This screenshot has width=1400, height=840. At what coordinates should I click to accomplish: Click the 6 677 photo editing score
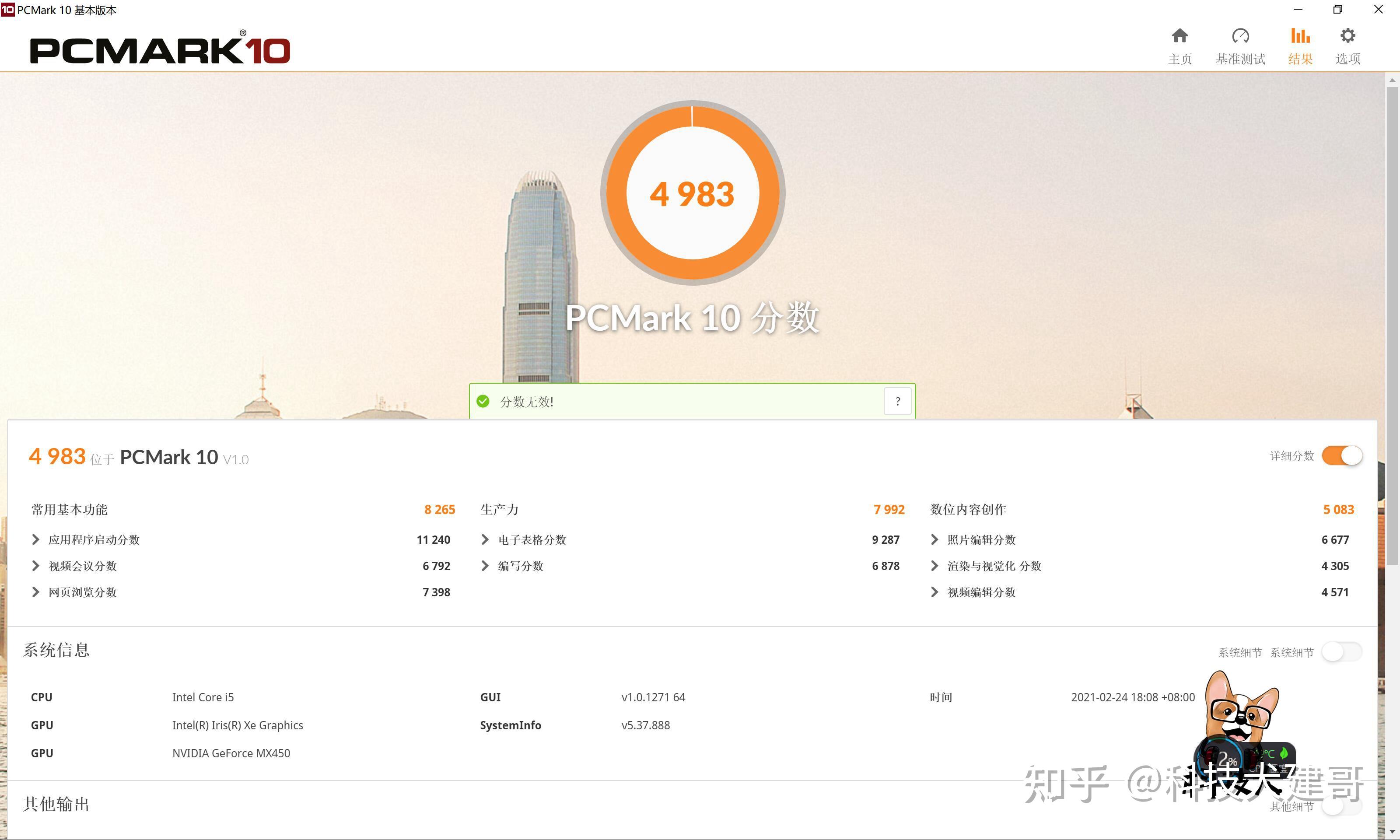click(x=1335, y=539)
